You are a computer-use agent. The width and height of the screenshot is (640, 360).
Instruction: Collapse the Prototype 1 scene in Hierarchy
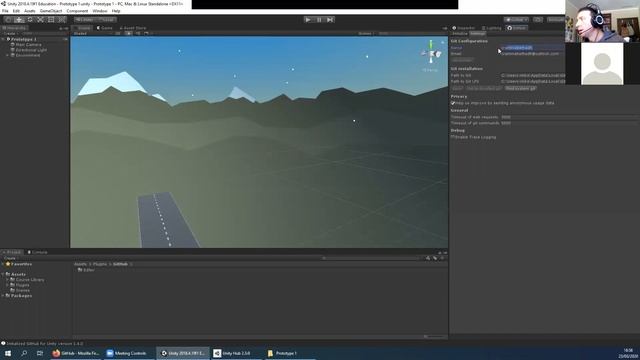(x=3, y=40)
